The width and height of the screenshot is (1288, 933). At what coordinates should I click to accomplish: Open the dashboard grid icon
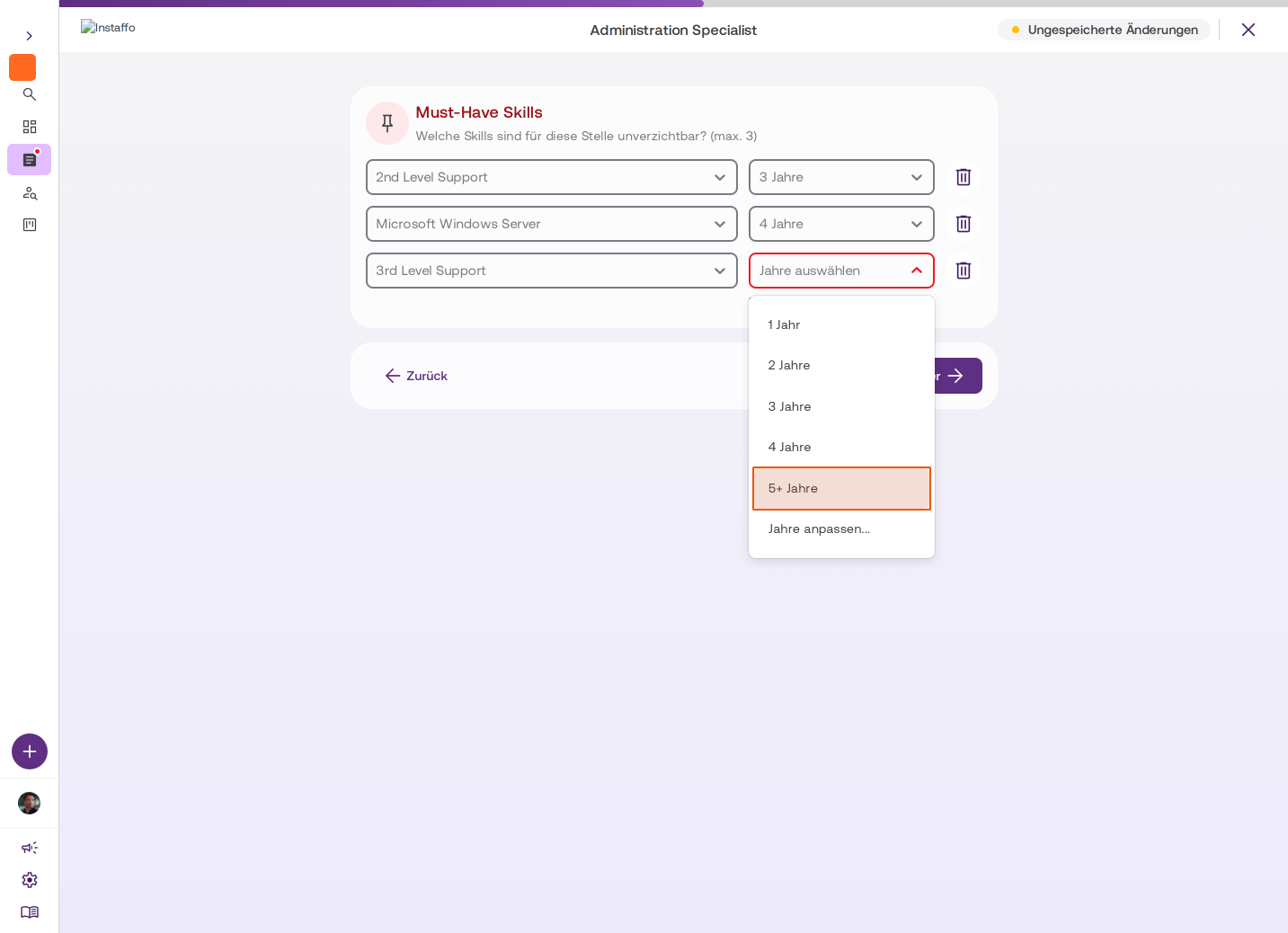30,127
